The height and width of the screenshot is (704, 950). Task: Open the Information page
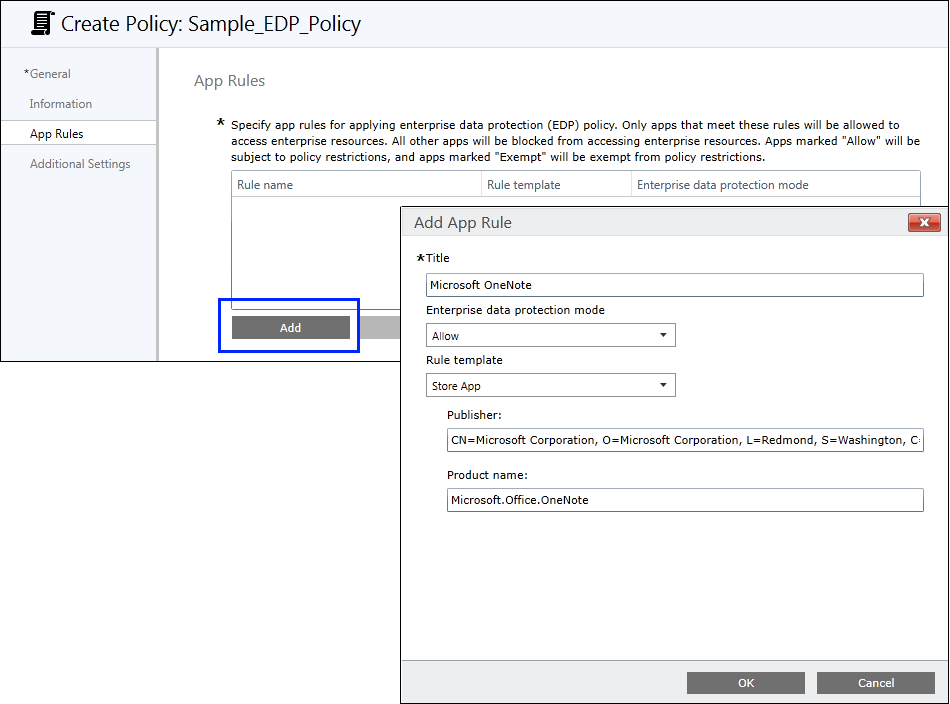click(x=61, y=104)
